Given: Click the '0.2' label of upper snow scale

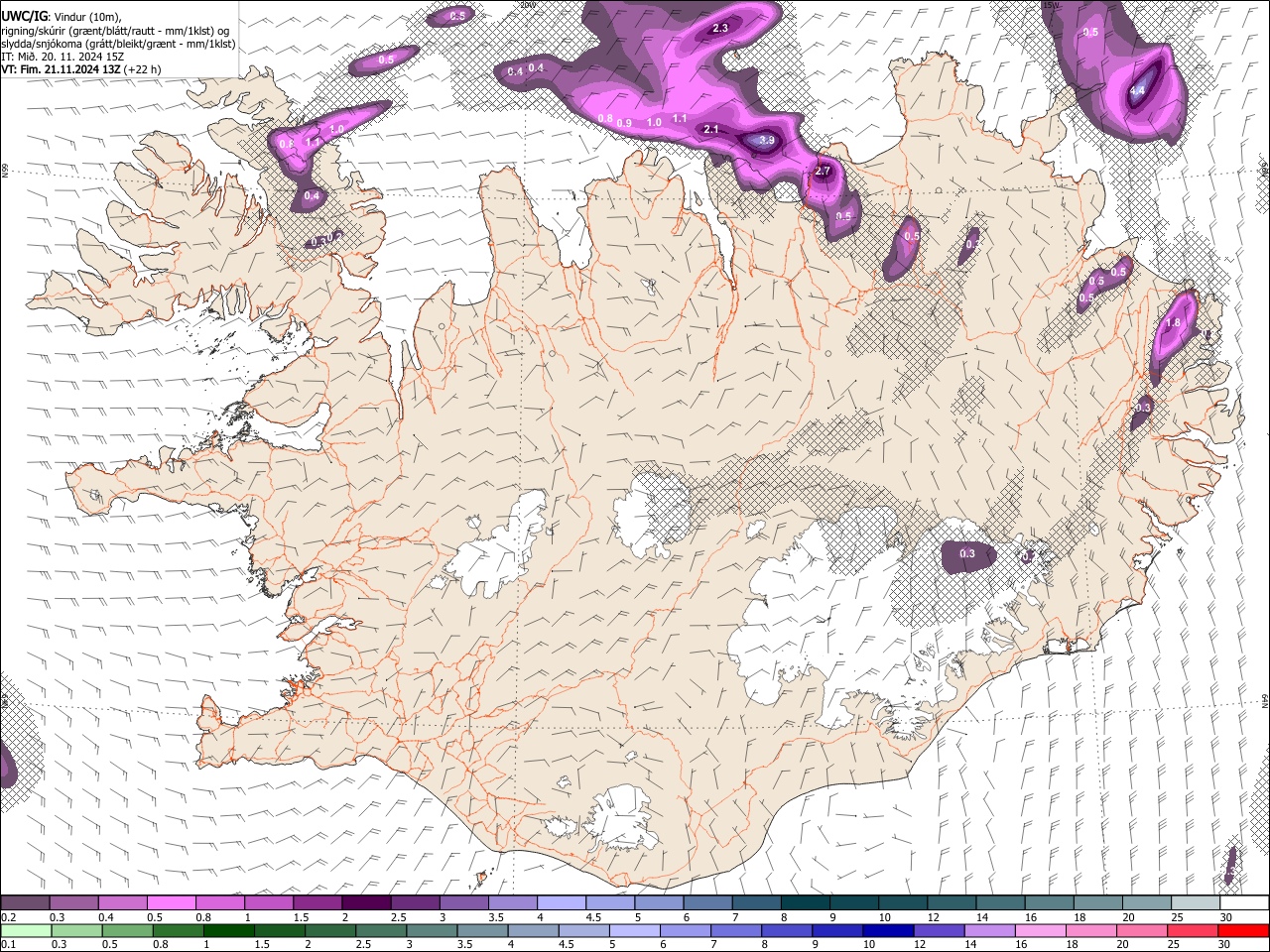Looking at the screenshot, I should (8, 917).
